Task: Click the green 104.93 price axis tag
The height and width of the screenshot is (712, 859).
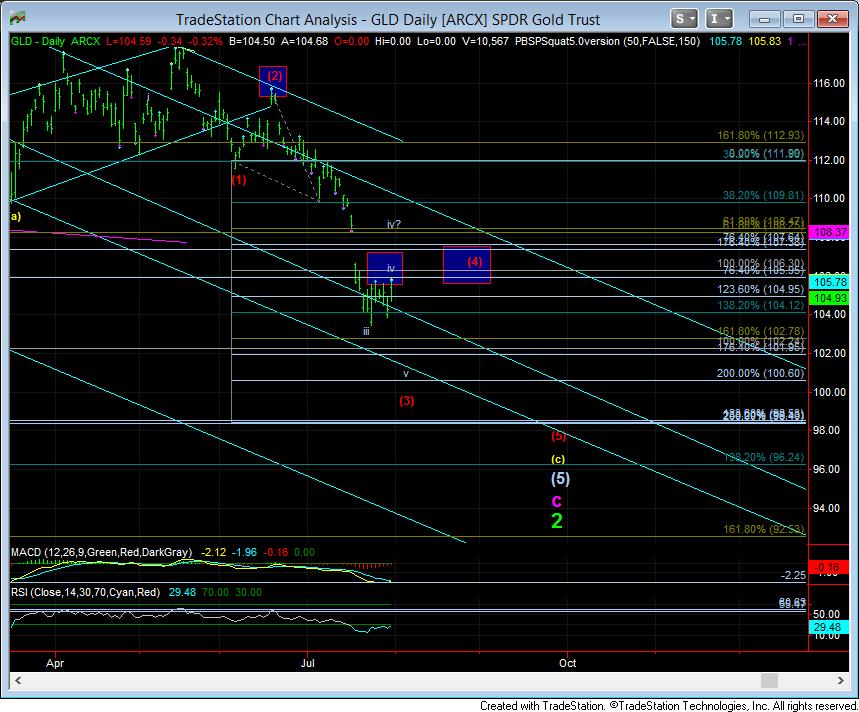Action: (x=830, y=298)
